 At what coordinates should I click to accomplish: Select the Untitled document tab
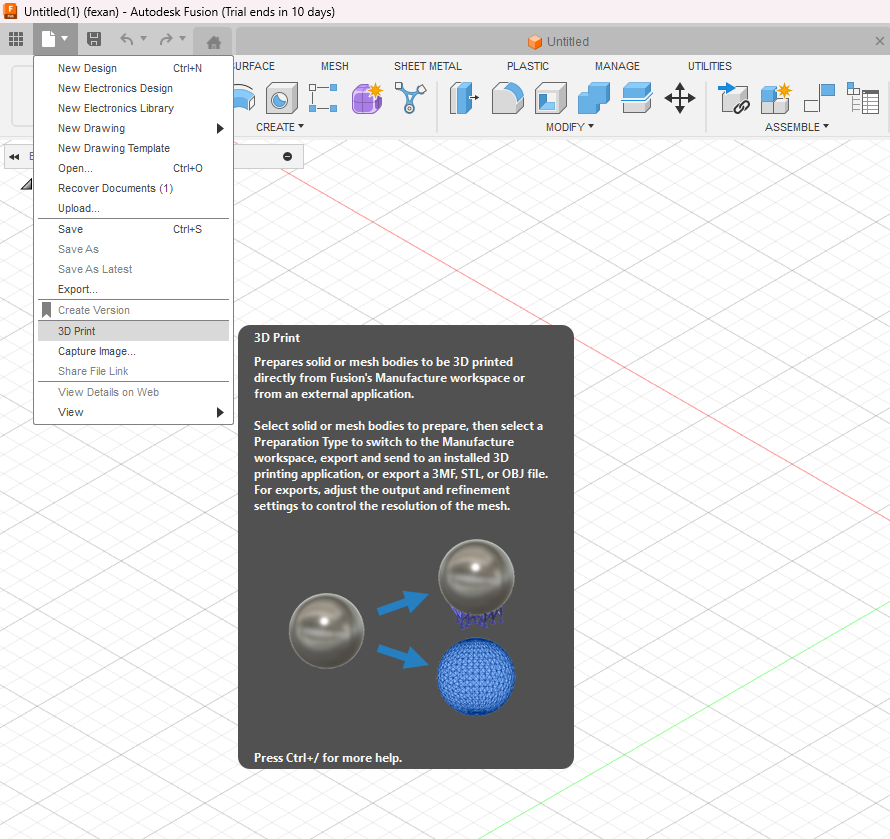(x=558, y=41)
